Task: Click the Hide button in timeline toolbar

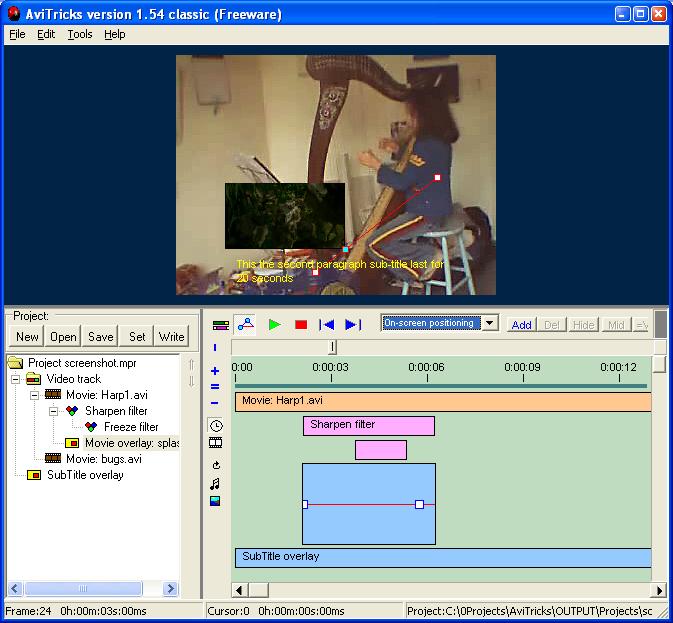Action: click(x=584, y=325)
